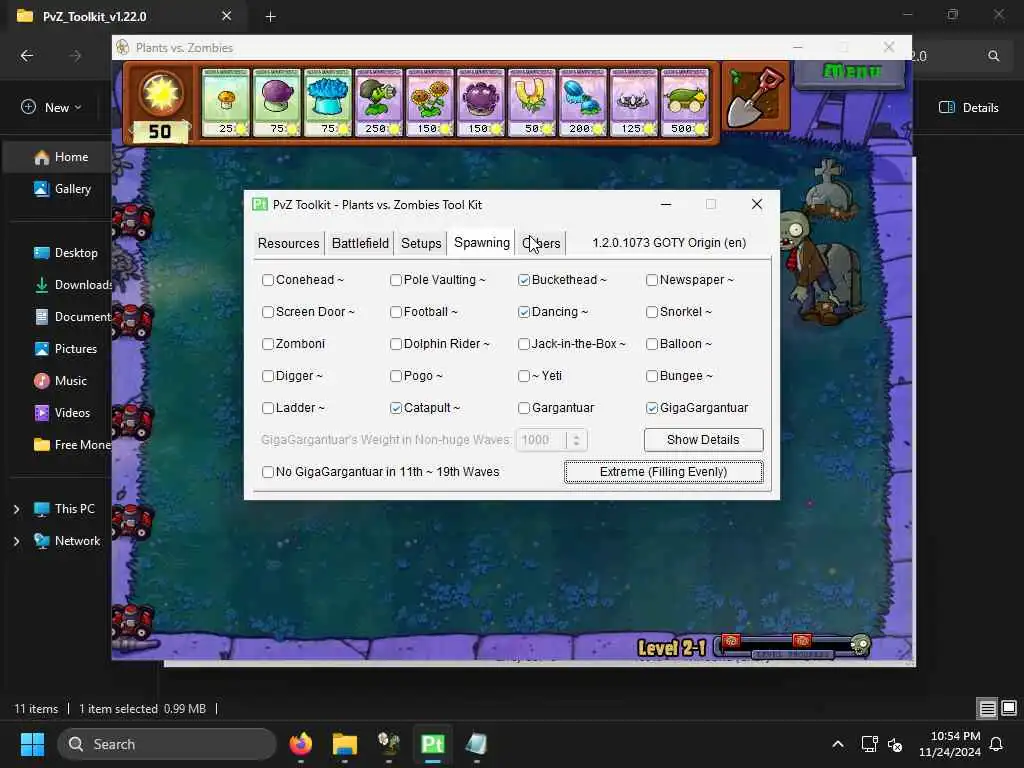
Task: Switch to the Setups tab
Action: pyautogui.click(x=421, y=243)
